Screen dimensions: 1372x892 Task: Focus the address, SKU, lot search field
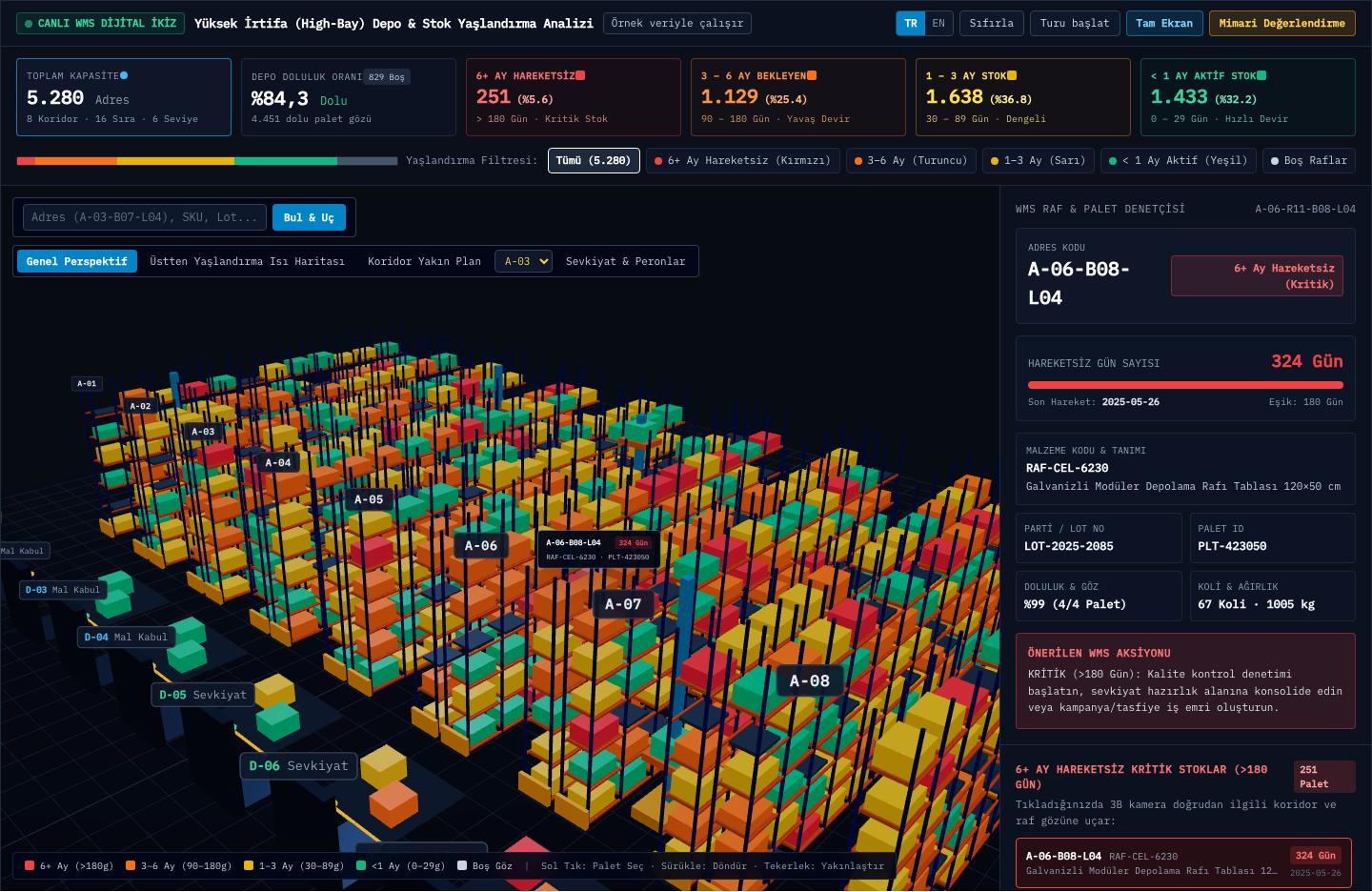coord(145,217)
